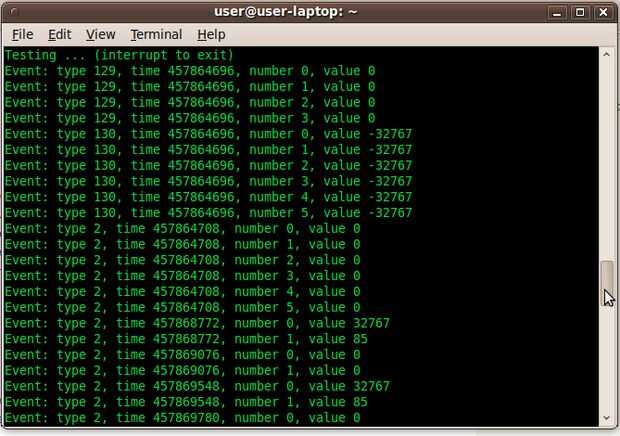
Task: Minimize the terminal window
Action: coord(557,13)
